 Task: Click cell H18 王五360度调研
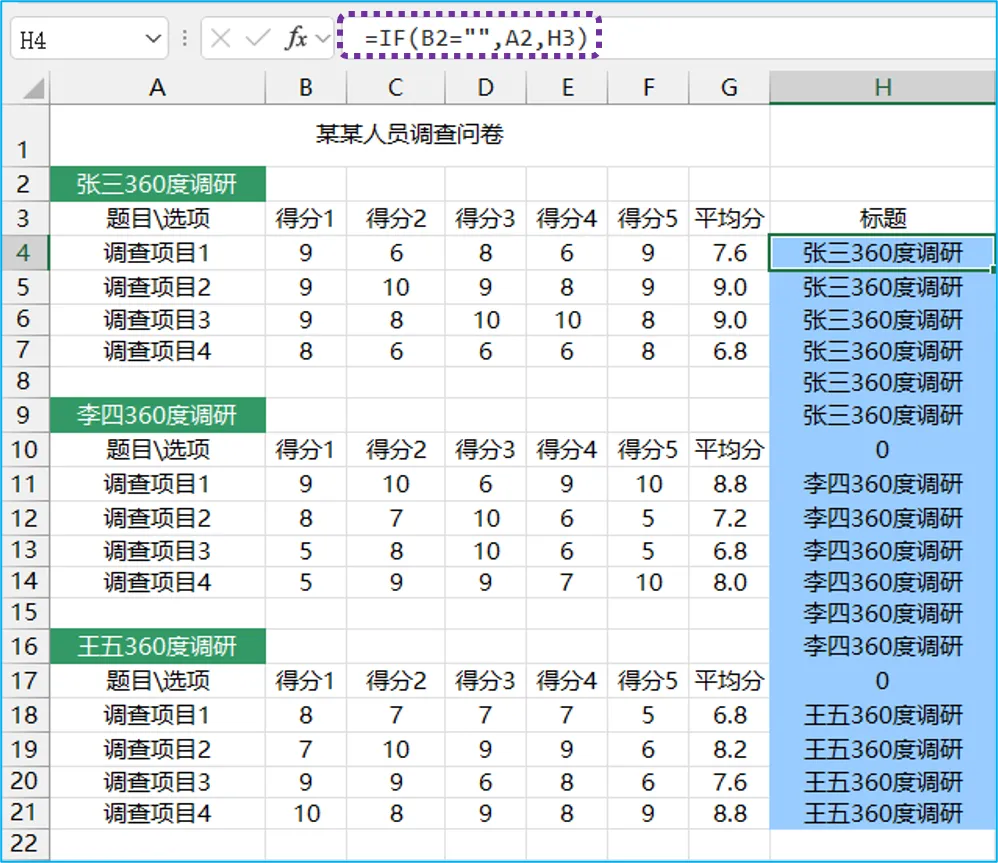click(882, 715)
